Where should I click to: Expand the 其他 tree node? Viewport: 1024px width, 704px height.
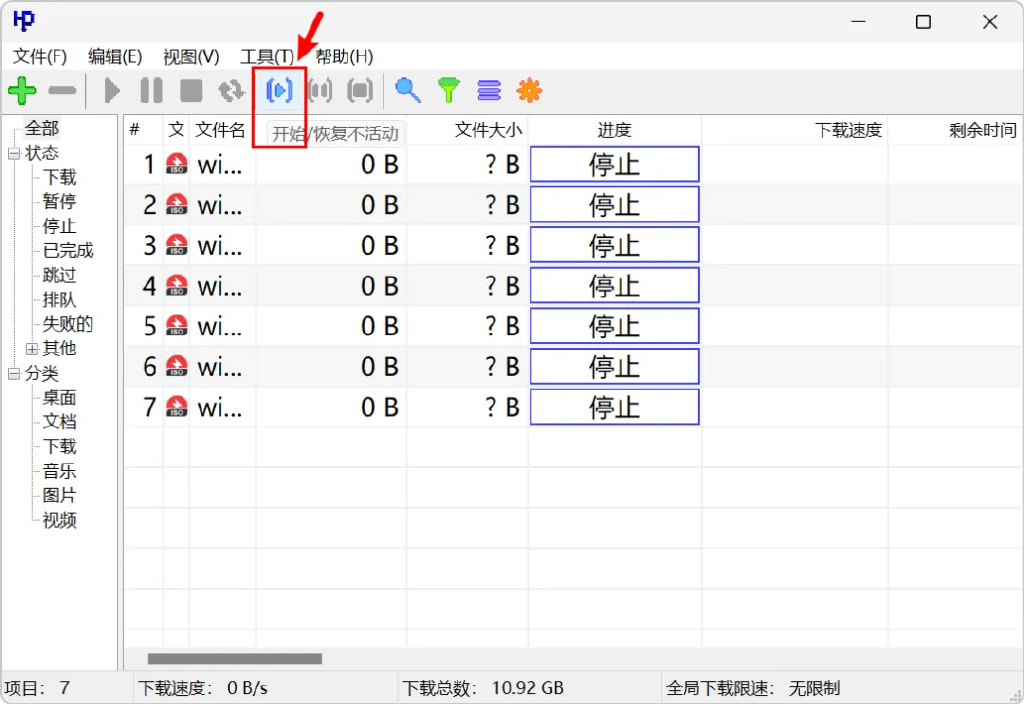click(x=32, y=349)
